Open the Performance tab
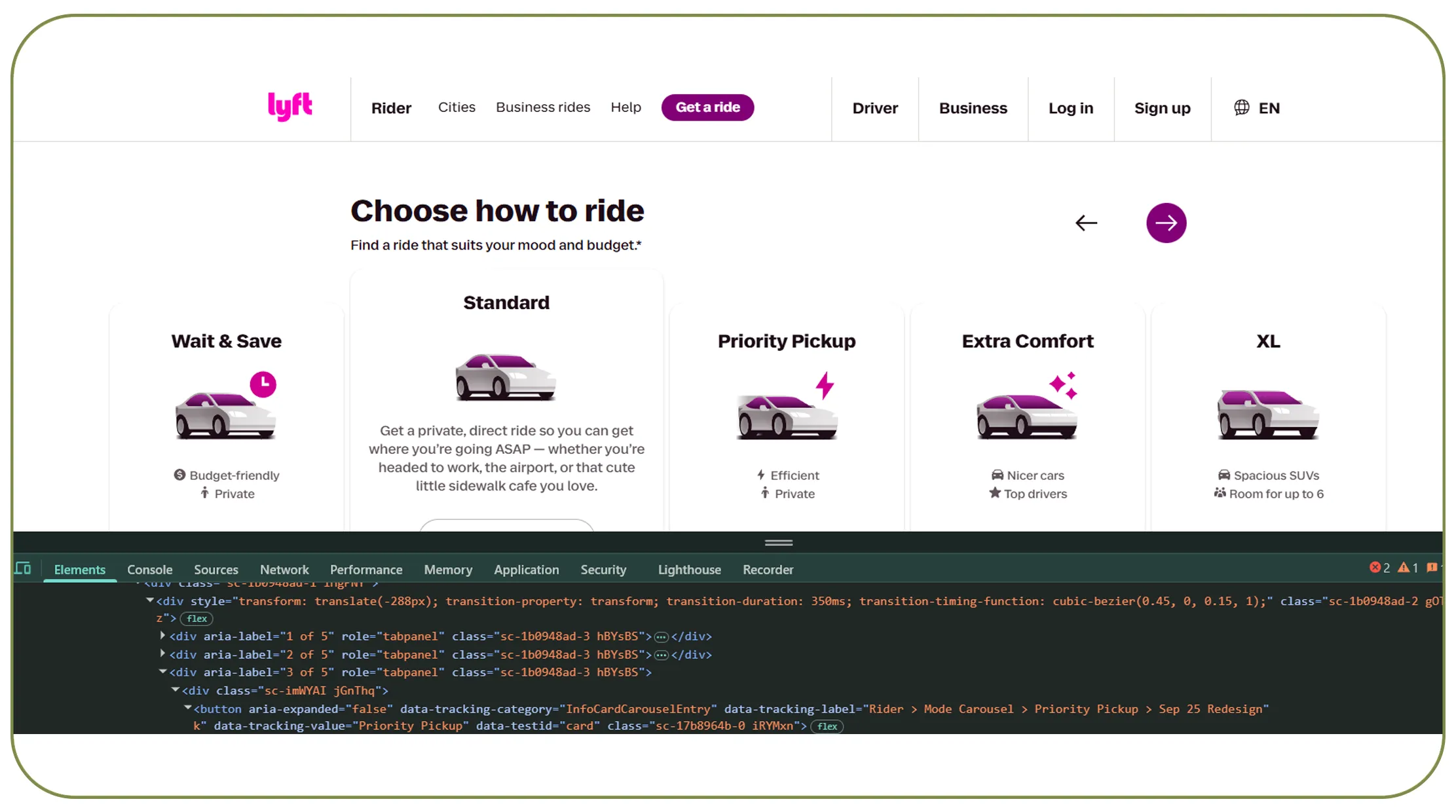The height and width of the screenshot is (812, 1456). click(x=366, y=570)
